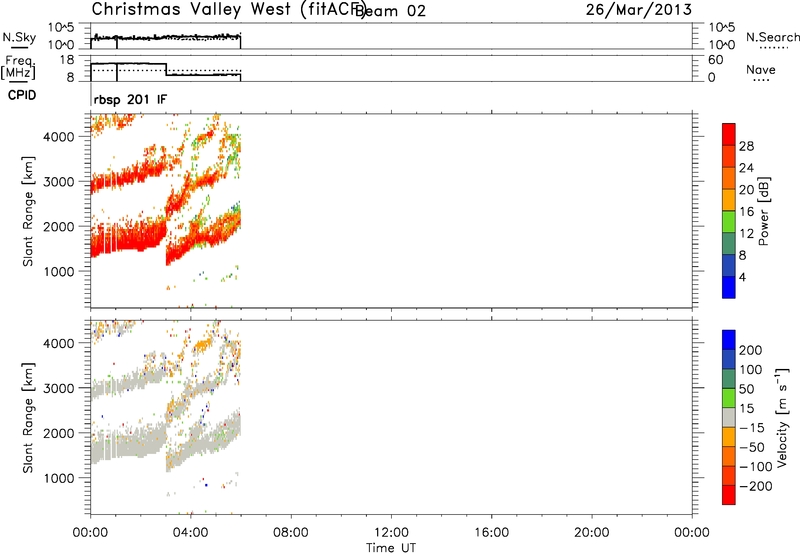Click the '08:00' time axis label
Screen dimensions: 800x554
(x=291, y=533)
